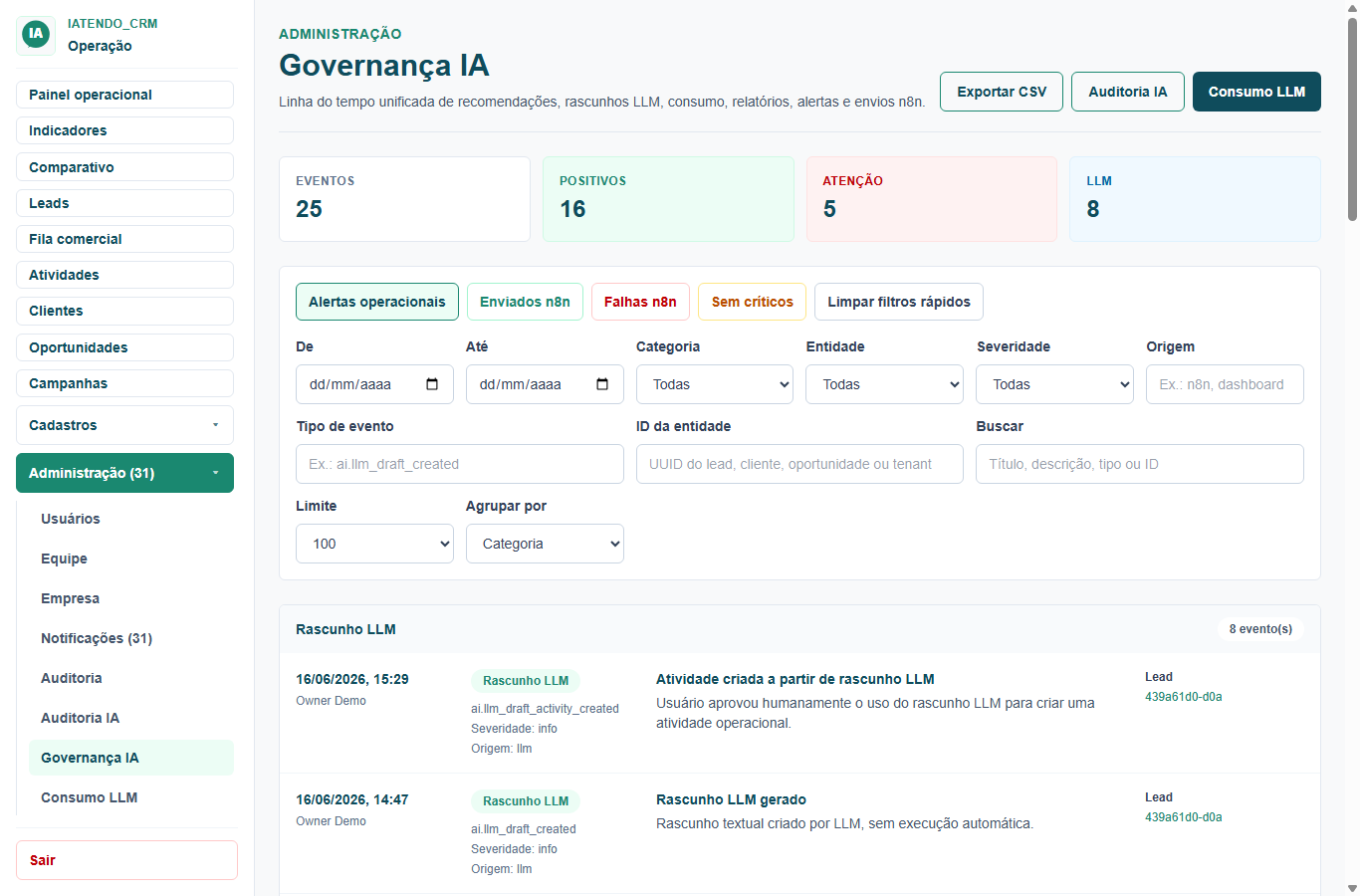Open Clientes in sidebar
Screen dimensions: 1360x896
pos(124,311)
